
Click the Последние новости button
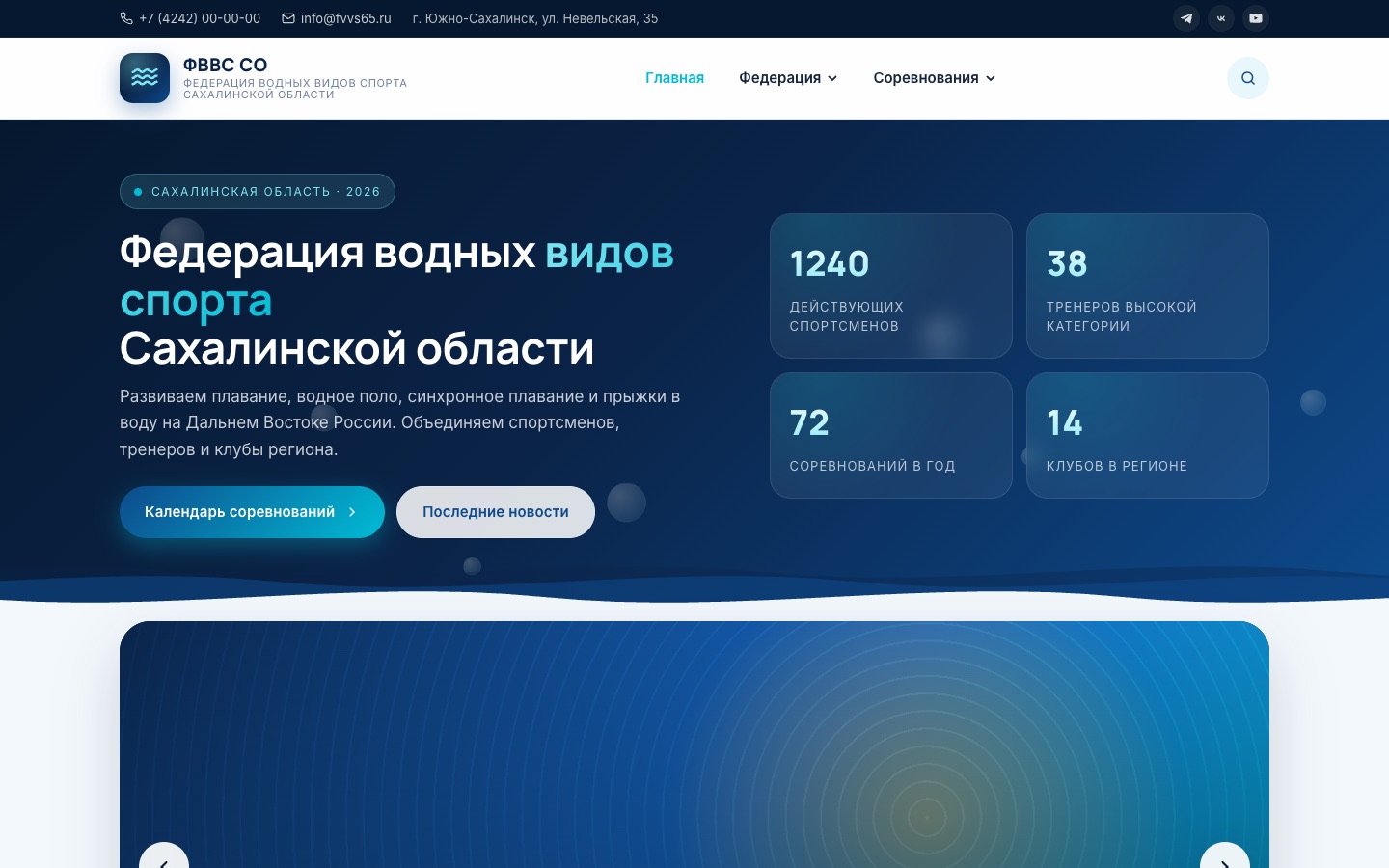(x=496, y=512)
